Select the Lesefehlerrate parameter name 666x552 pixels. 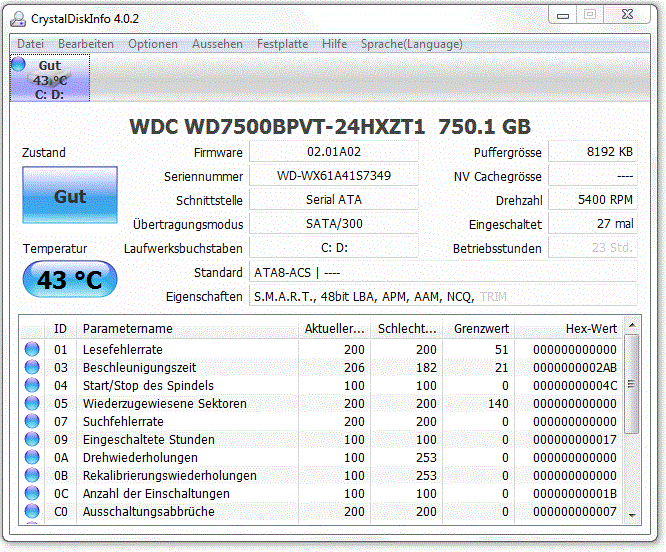pyautogui.click(x=123, y=349)
